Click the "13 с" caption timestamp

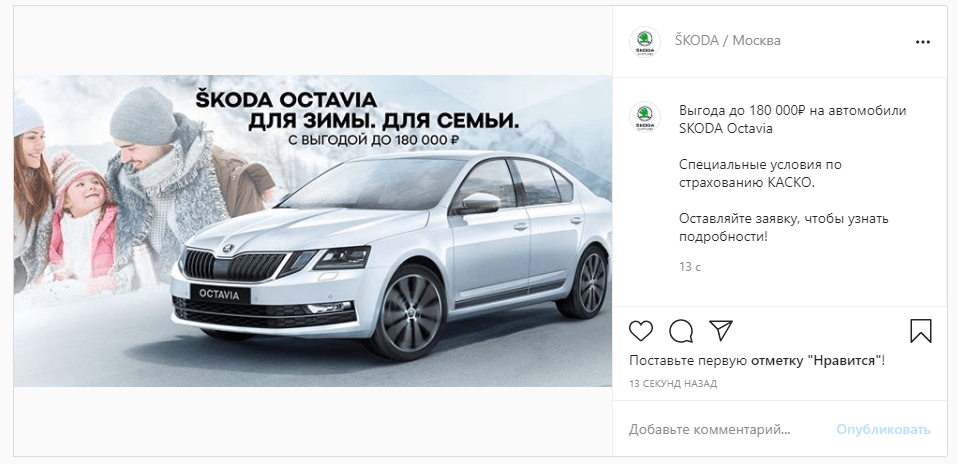pos(690,267)
